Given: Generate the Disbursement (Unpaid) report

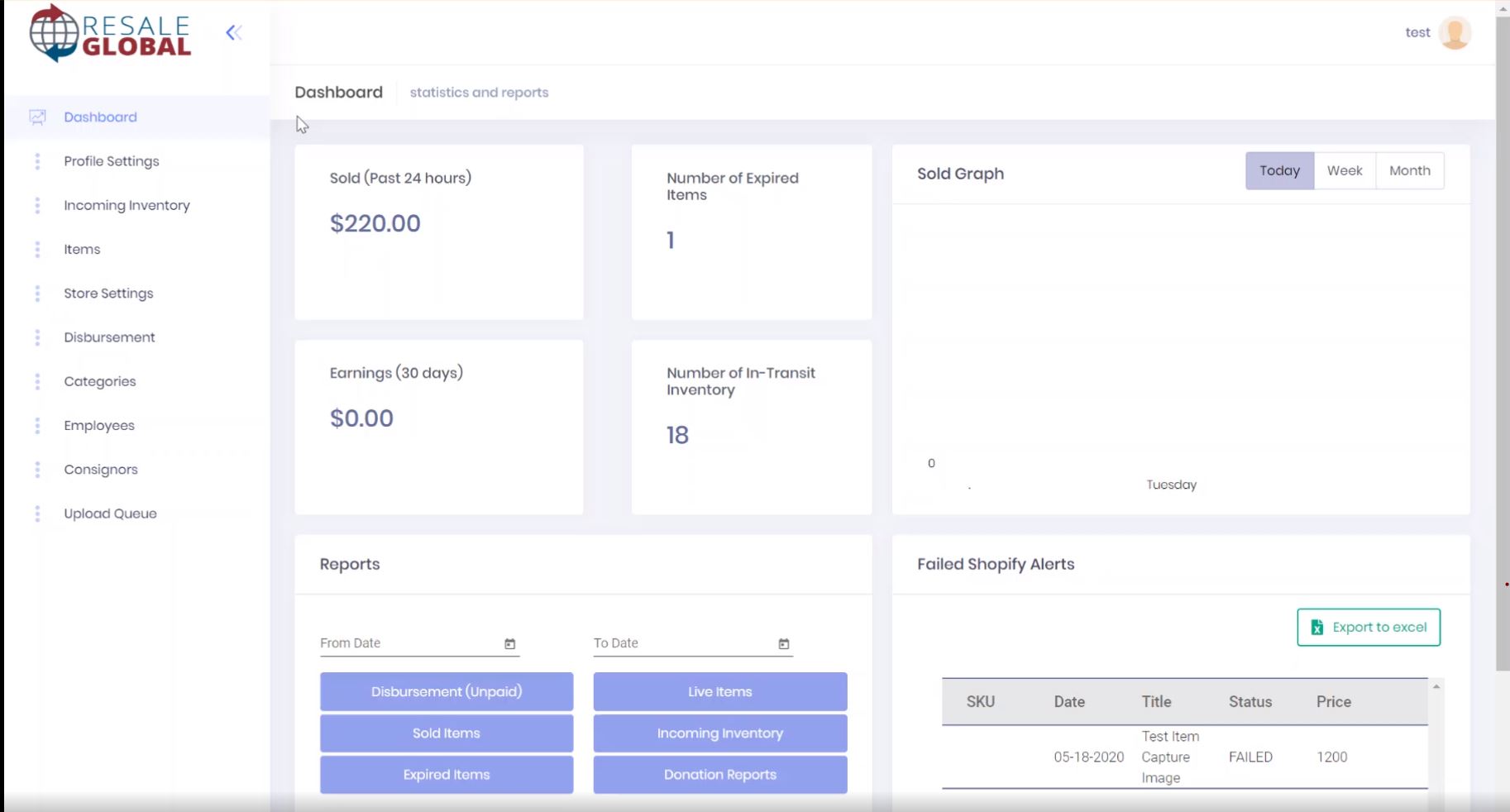Looking at the screenshot, I should [x=447, y=692].
